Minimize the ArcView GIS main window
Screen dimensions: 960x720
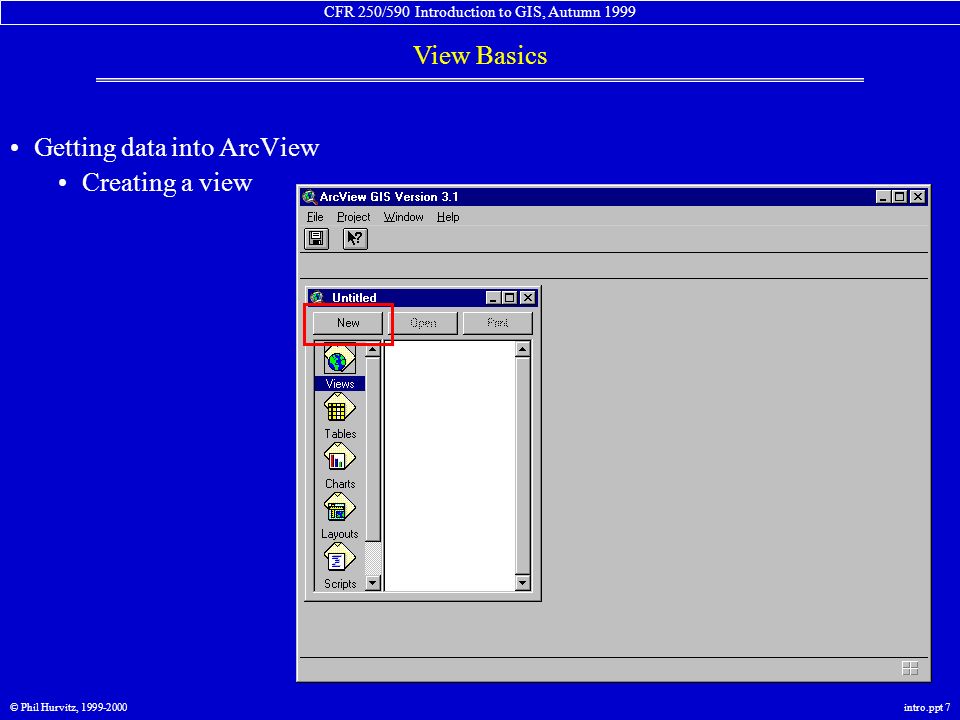883,197
